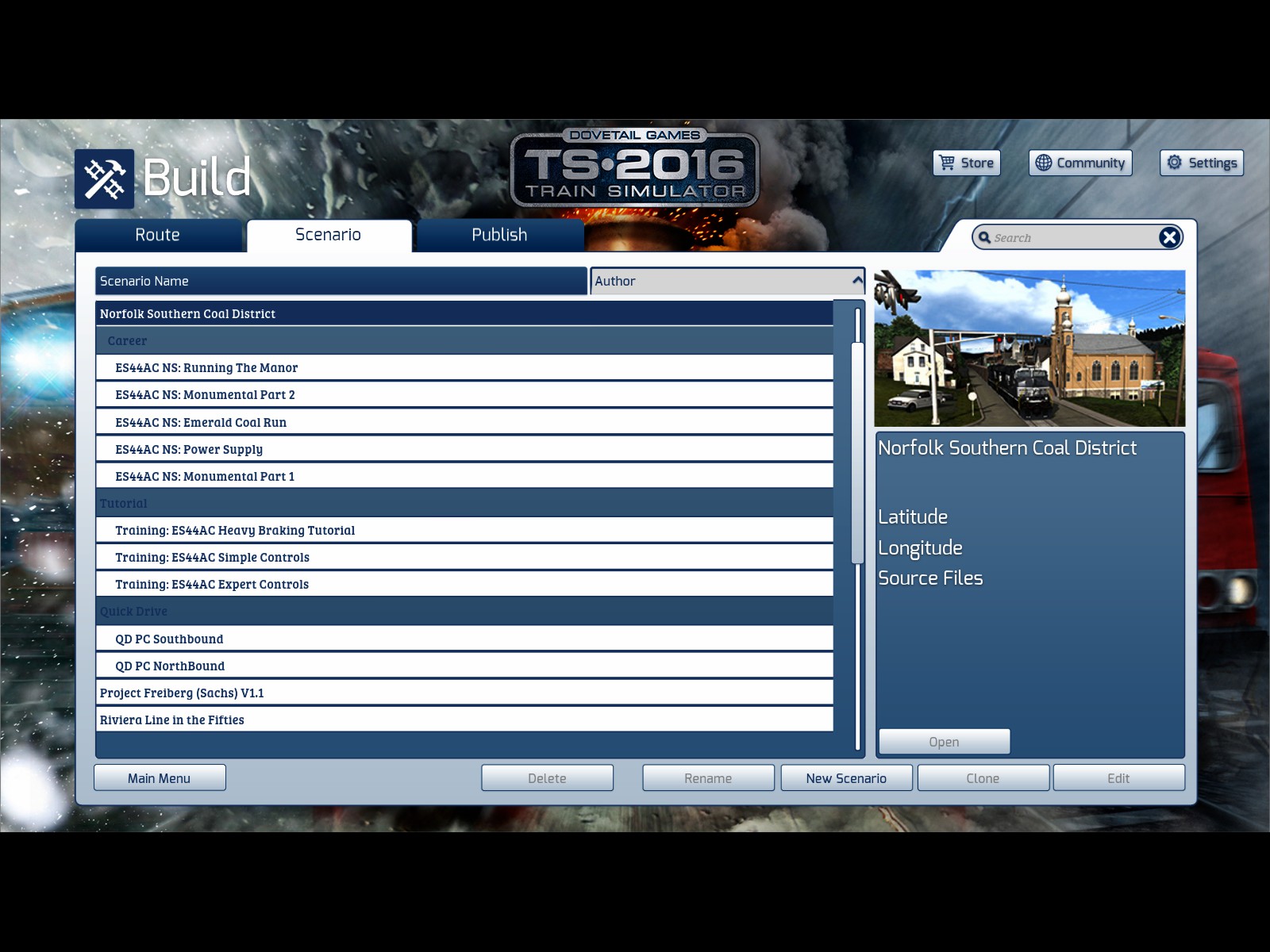Expand Project Freiberg (Sachs) V1.1 route

pos(464,693)
